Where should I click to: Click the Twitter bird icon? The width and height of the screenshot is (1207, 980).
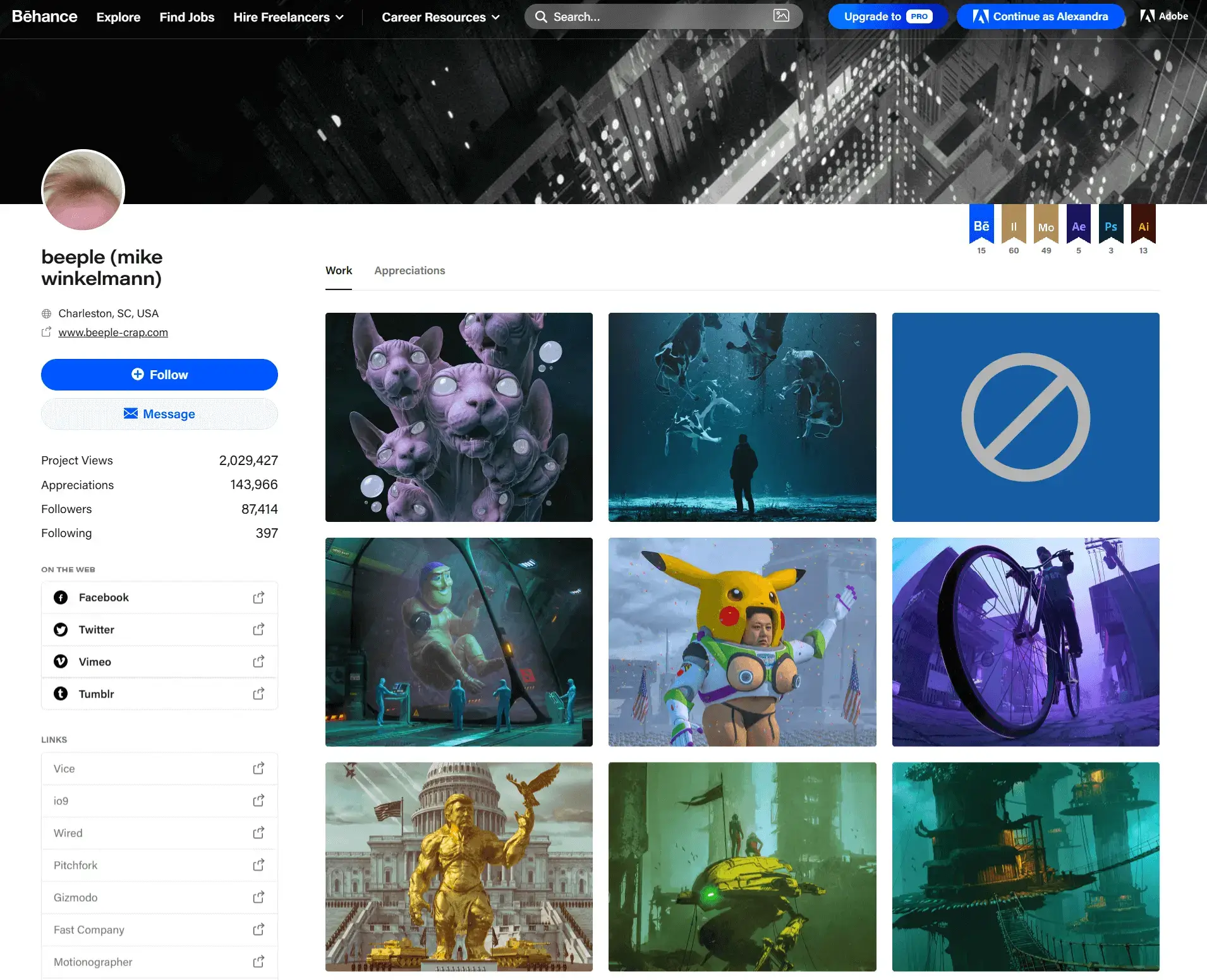[61, 630]
